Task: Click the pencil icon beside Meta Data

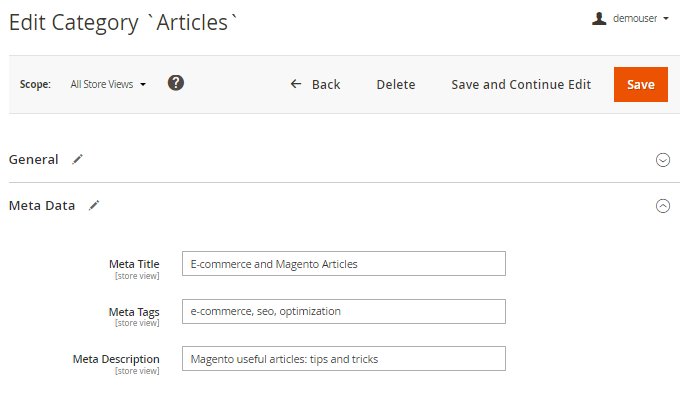Action: (x=94, y=206)
